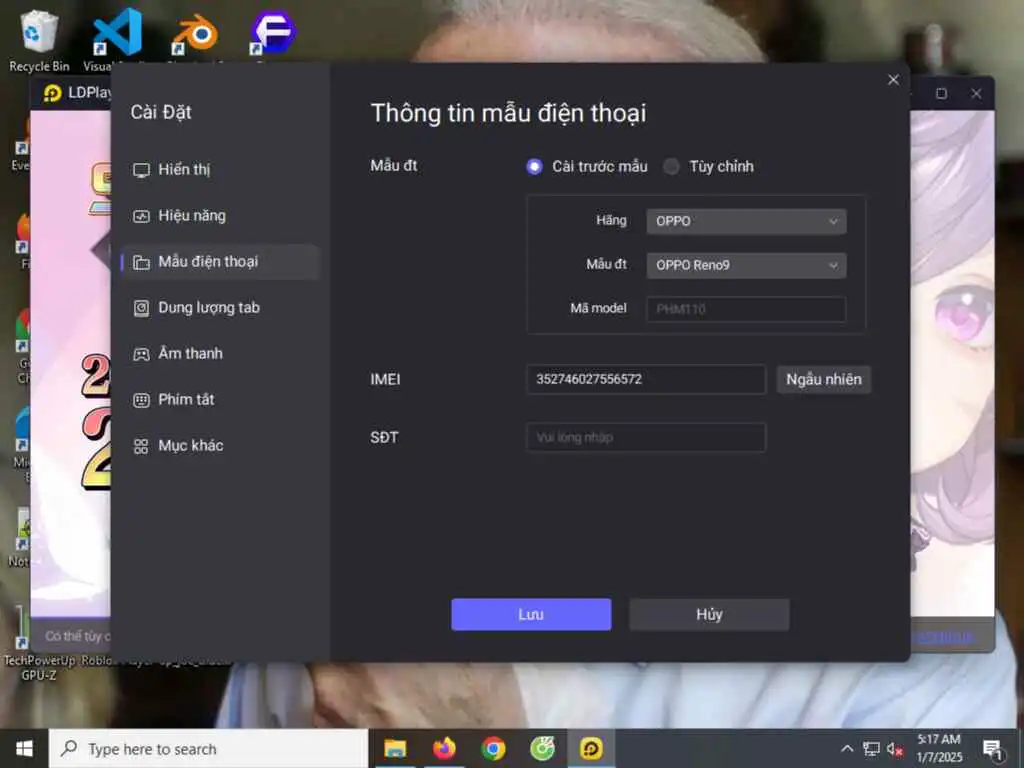Generate a random IMEI with Ngẫu nhiên
The width and height of the screenshot is (1024, 768).
tap(824, 379)
